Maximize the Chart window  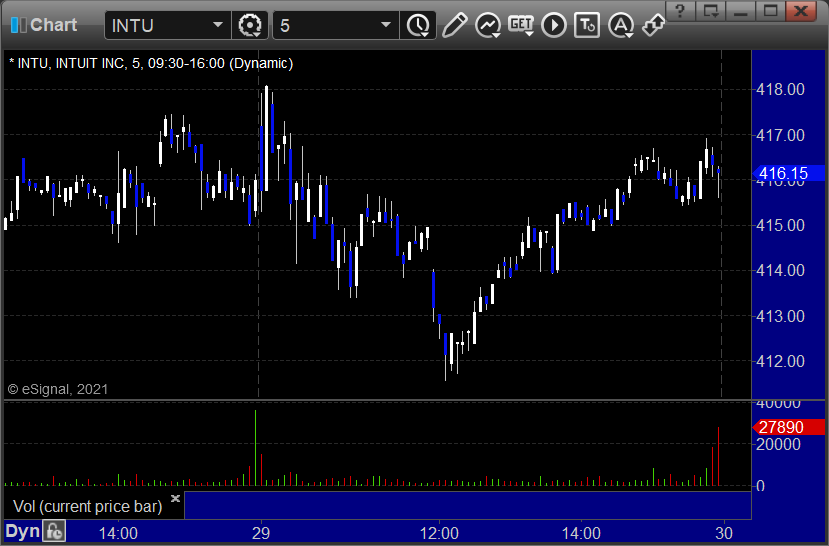point(770,11)
